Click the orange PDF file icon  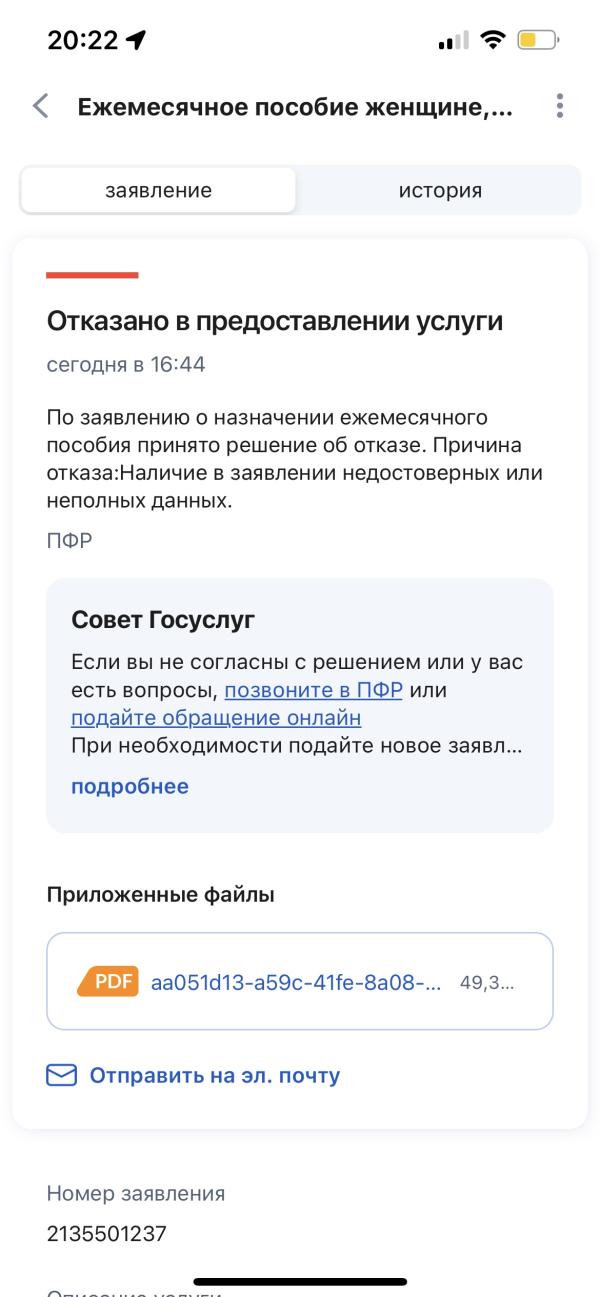(x=108, y=981)
